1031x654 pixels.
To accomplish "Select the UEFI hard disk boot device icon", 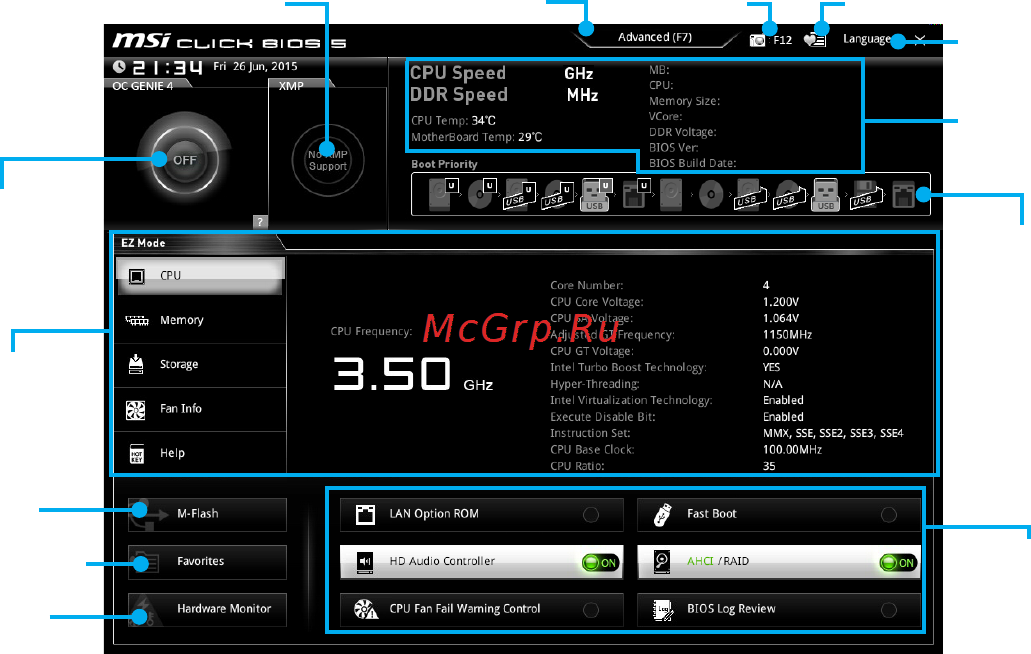I will [443, 194].
